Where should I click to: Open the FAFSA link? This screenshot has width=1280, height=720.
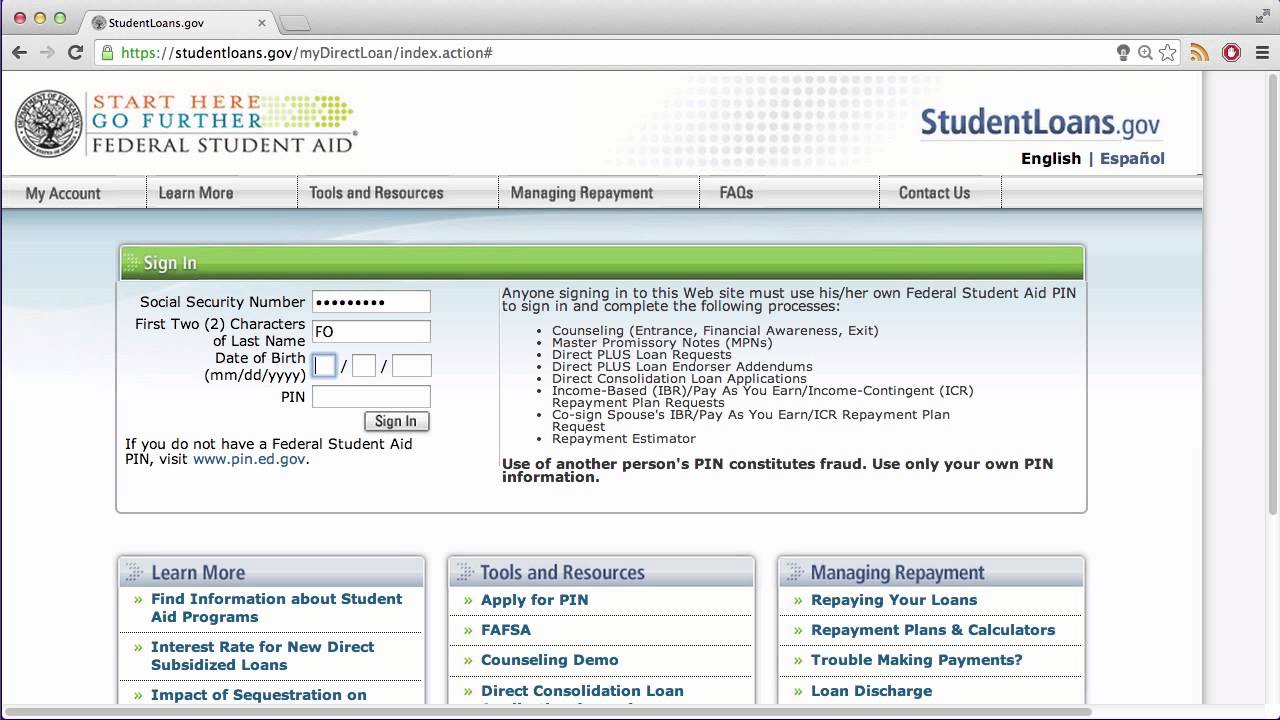point(506,630)
